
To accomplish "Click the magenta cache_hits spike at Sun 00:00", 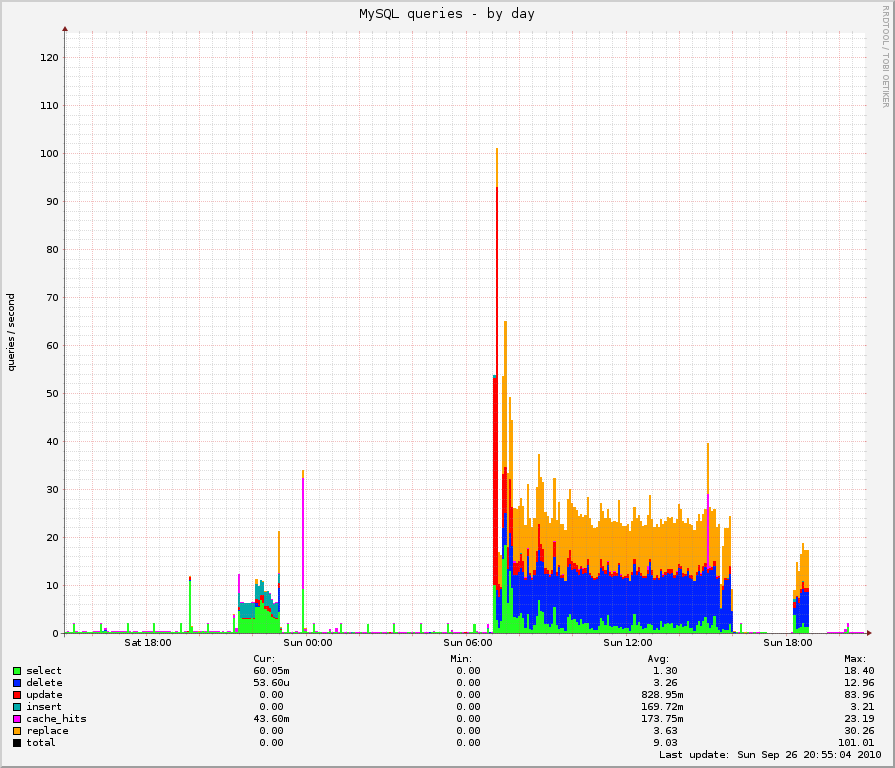I will [303, 531].
